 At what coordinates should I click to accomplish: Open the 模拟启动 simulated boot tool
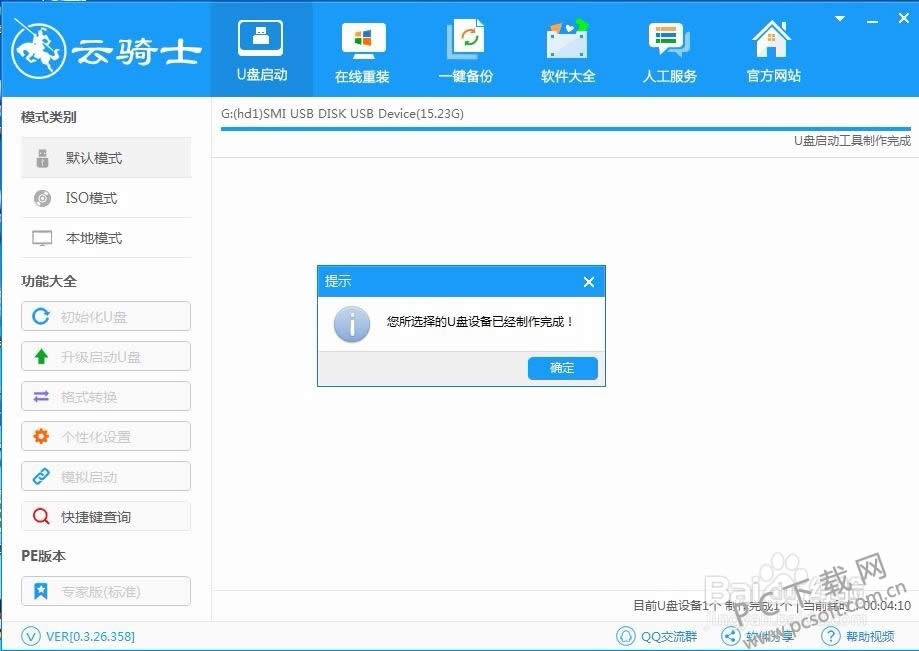pos(105,476)
